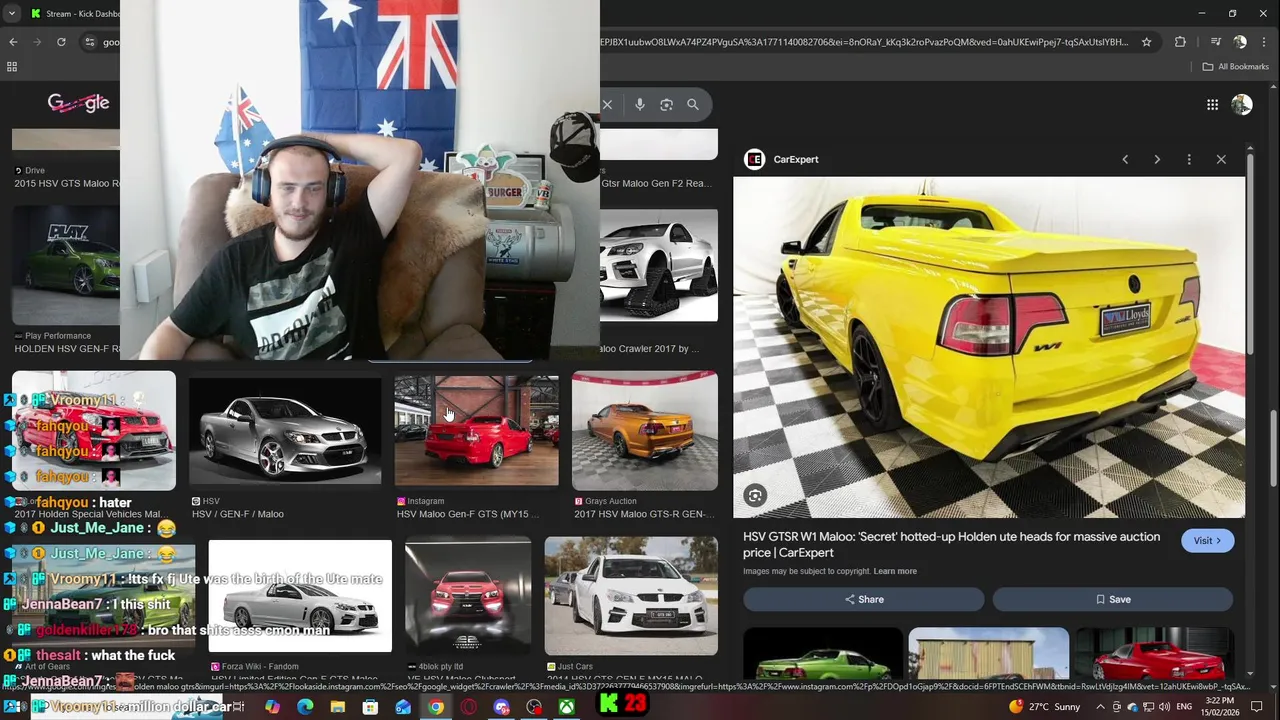This screenshot has height=720, width=1280.
Task: Clear the Google search box text
Action: (607, 104)
